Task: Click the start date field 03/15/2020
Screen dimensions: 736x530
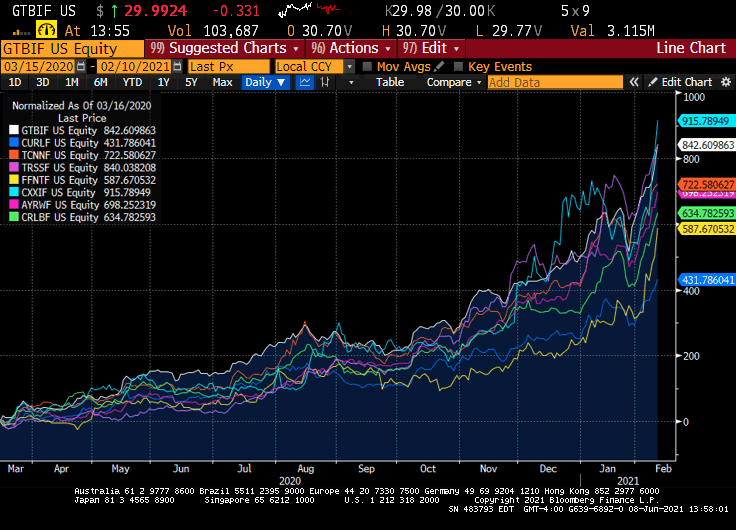Action: [x=39, y=66]
